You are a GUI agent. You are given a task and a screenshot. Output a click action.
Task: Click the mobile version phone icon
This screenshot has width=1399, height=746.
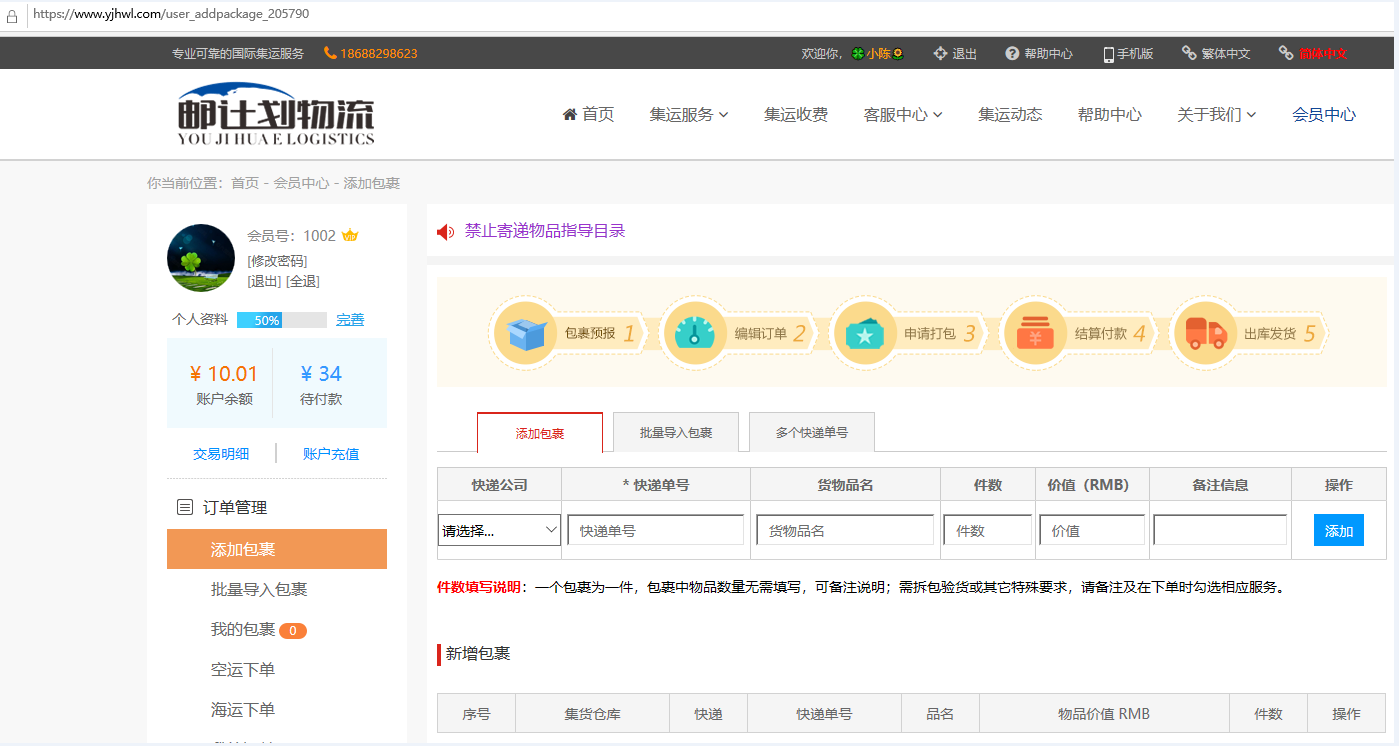(1109, 54)
